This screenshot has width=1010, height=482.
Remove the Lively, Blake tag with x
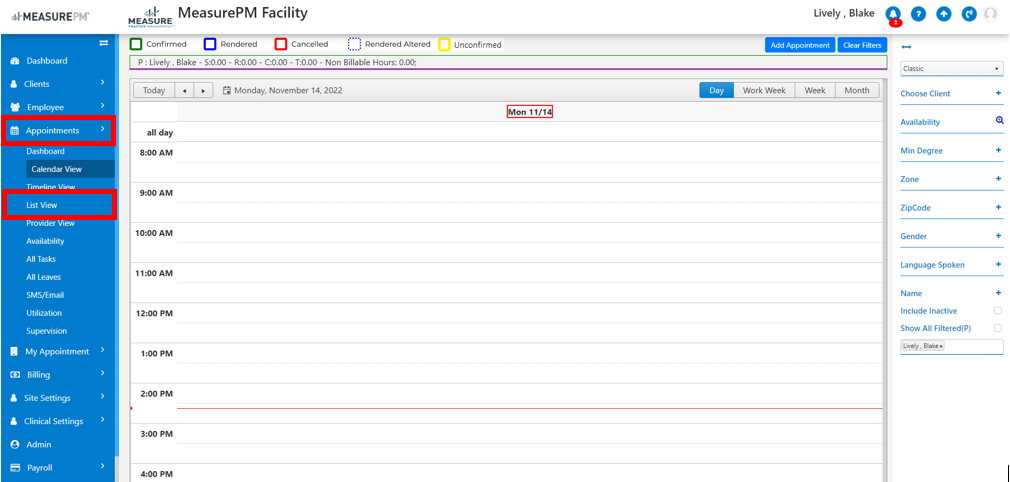(x=941, y=347)
